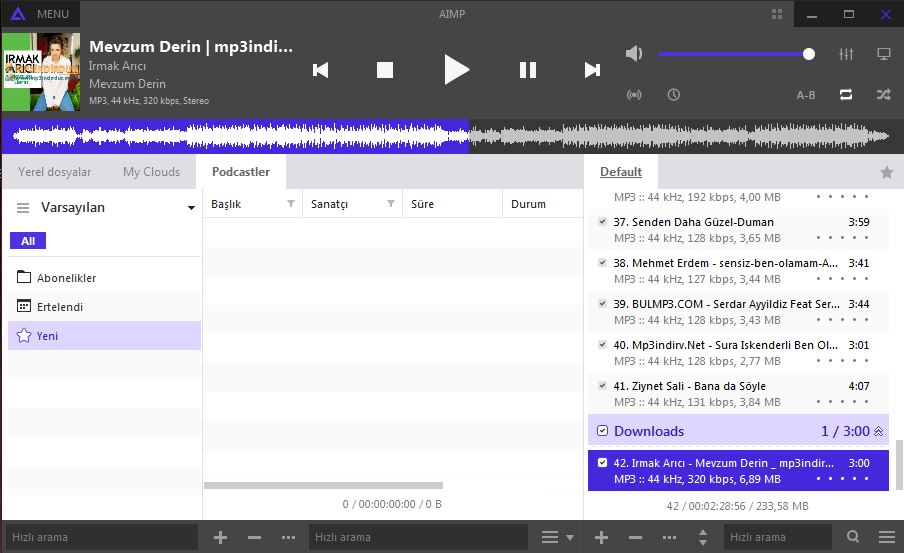The height and width of the screenshot is (553, 904).
Task: Select the Podcastler tab
Action: coord(241,172)
